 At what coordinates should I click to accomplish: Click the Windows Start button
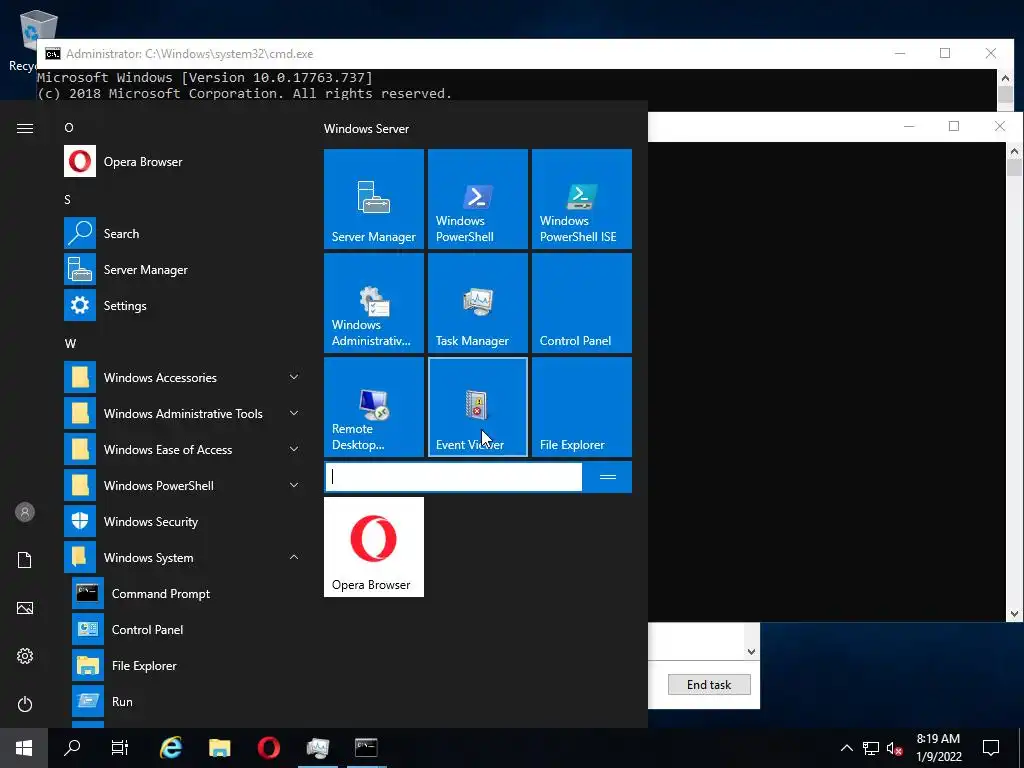(x=24, y=748)
